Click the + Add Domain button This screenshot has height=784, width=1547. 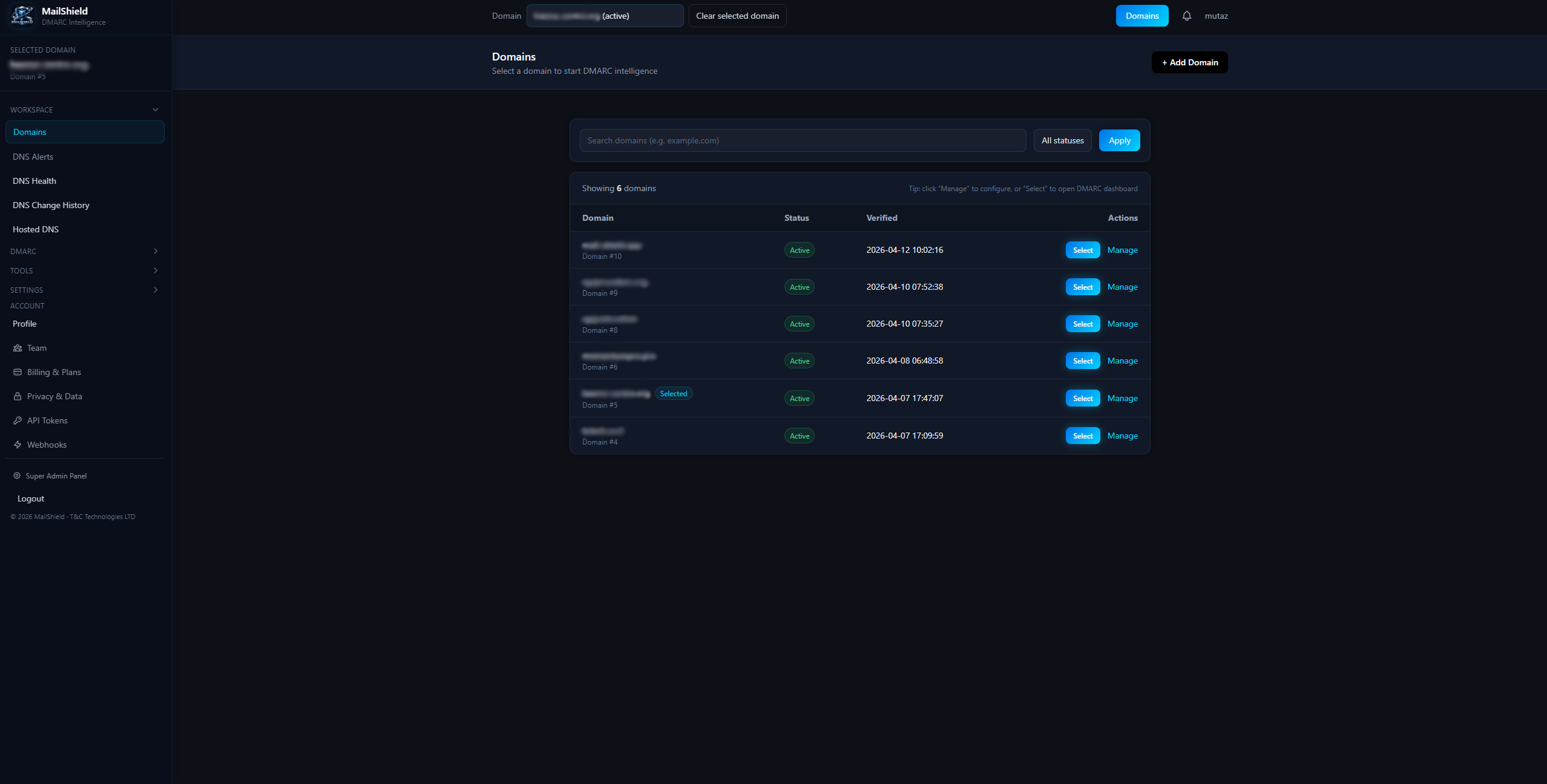1189,62
